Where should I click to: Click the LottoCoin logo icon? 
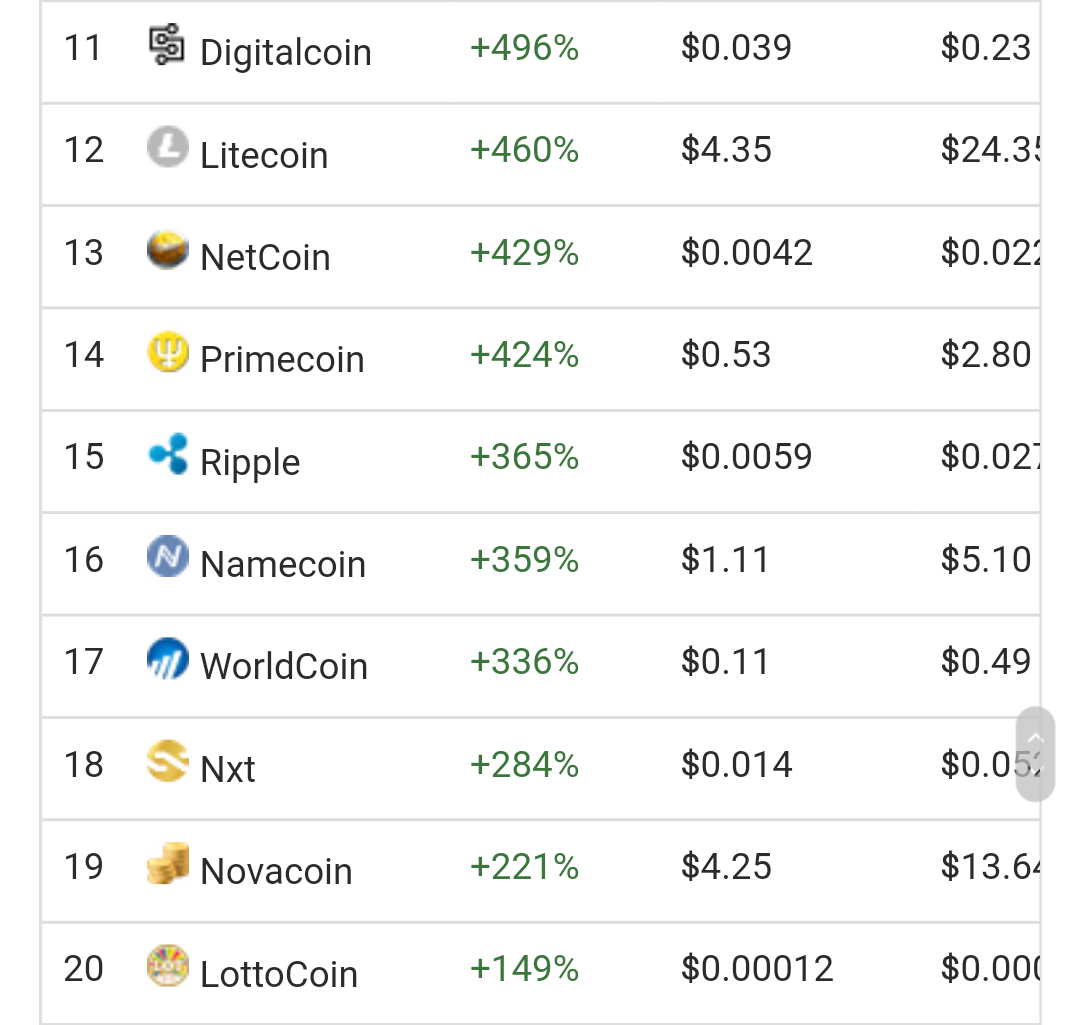tap(167, 967)
